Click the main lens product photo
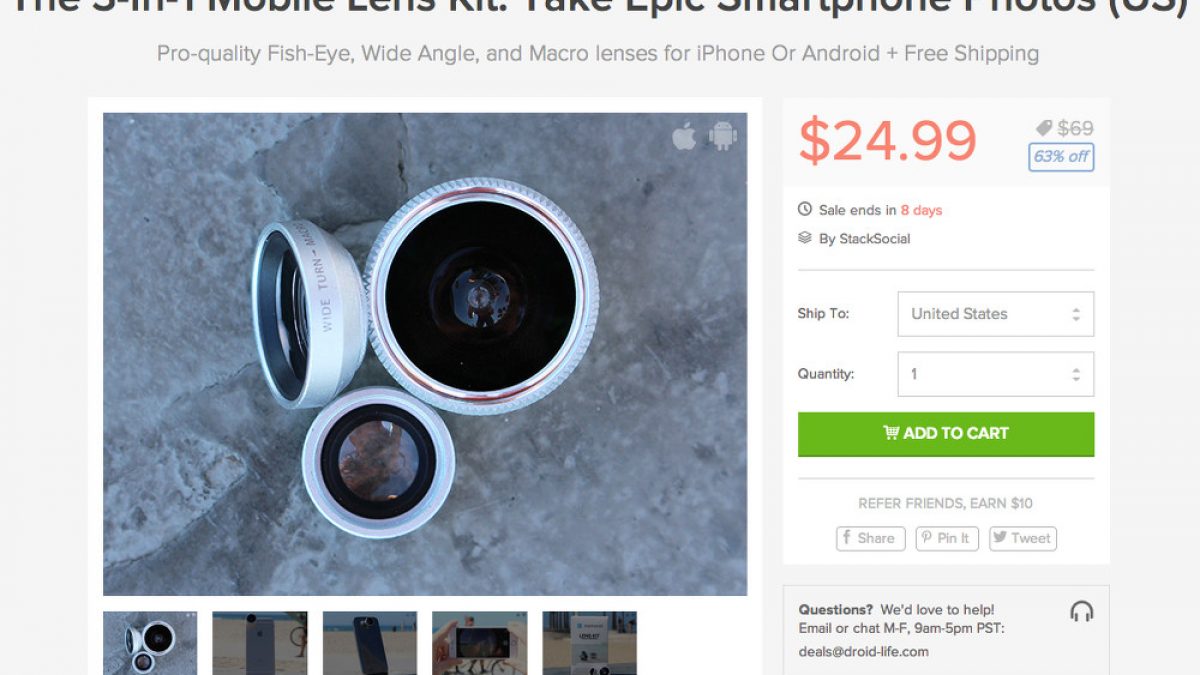Viewport: 1200px width, 675px height. point(425,354)
